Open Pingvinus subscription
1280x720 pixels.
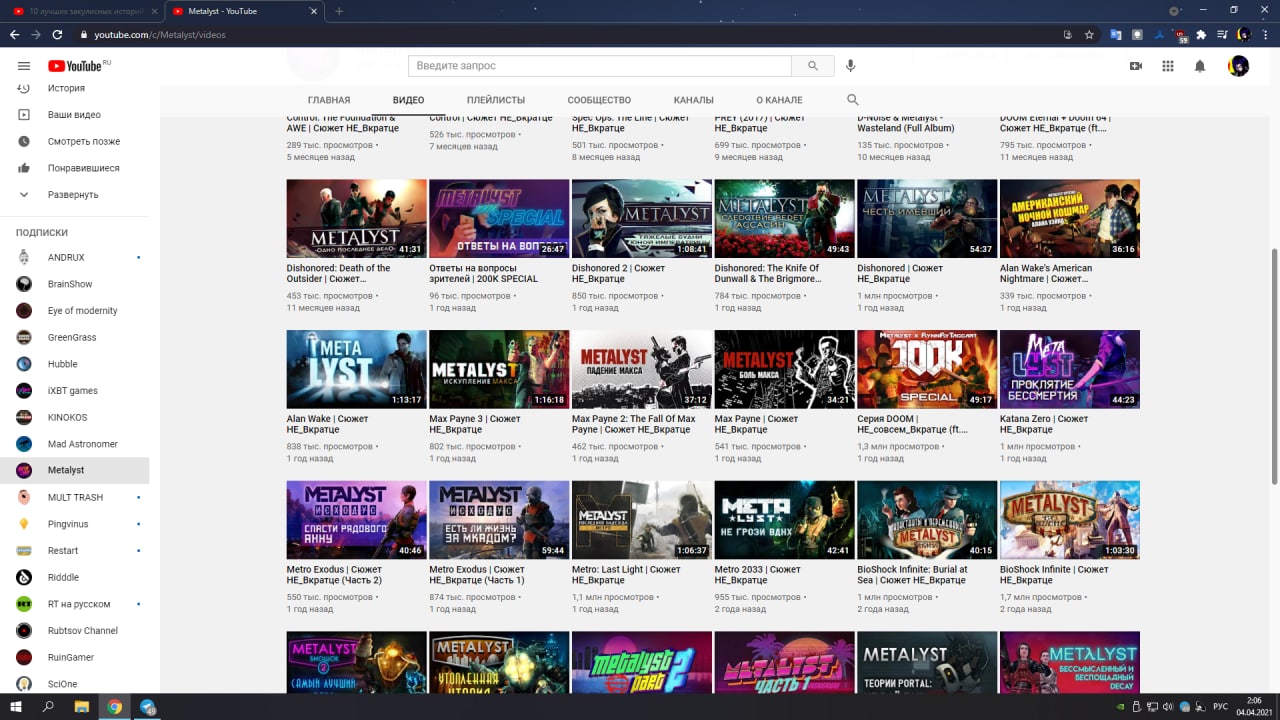click(74, 524)
